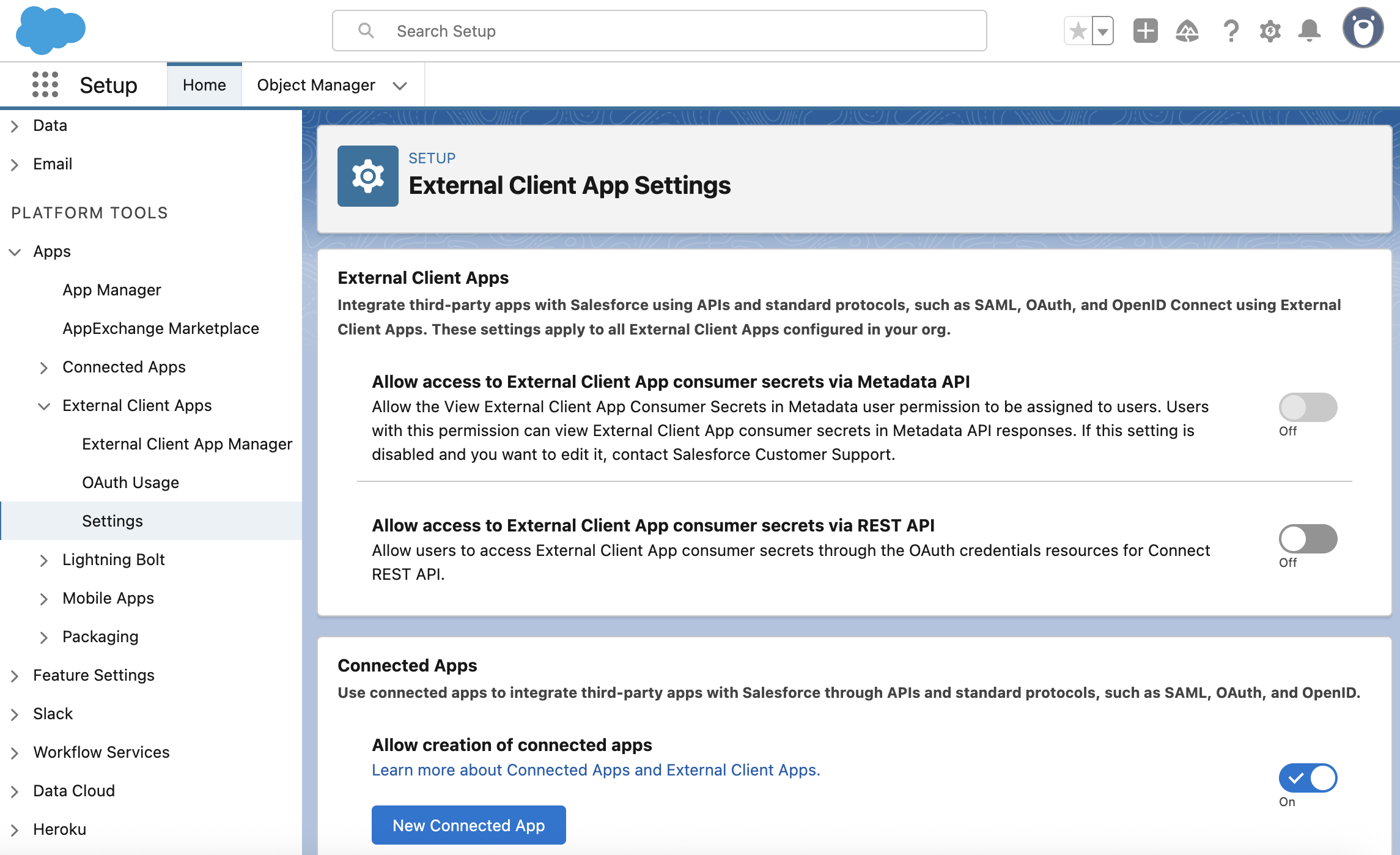This screenshot has height=855, width=1400.
Task: Enable consumer secrets via REST API toggle
Action: (x=1308, y=539)
